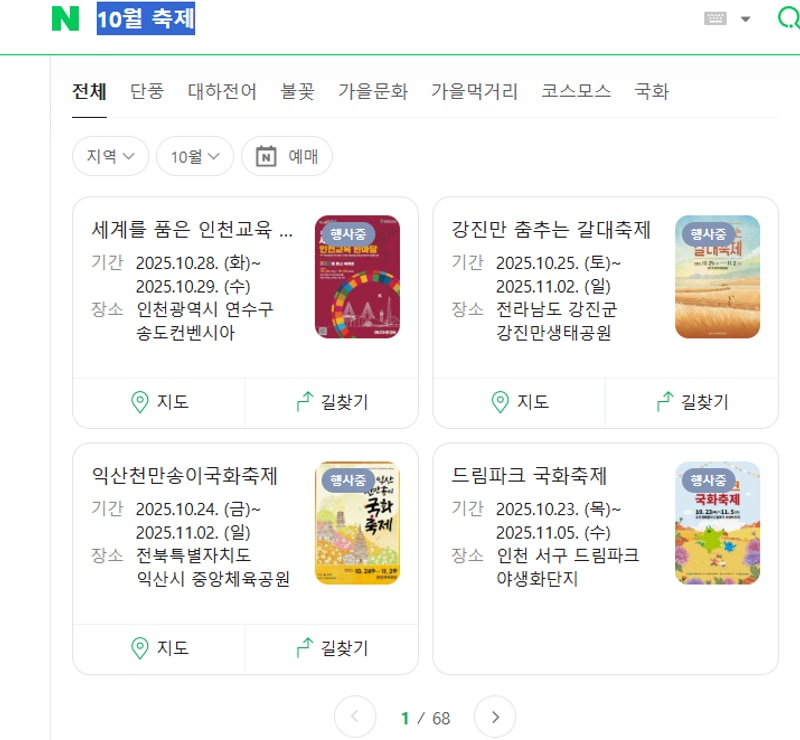The height and width of the screenshot is (740, 800).
Task: Click the left pagination chevron
Action: 354,717
